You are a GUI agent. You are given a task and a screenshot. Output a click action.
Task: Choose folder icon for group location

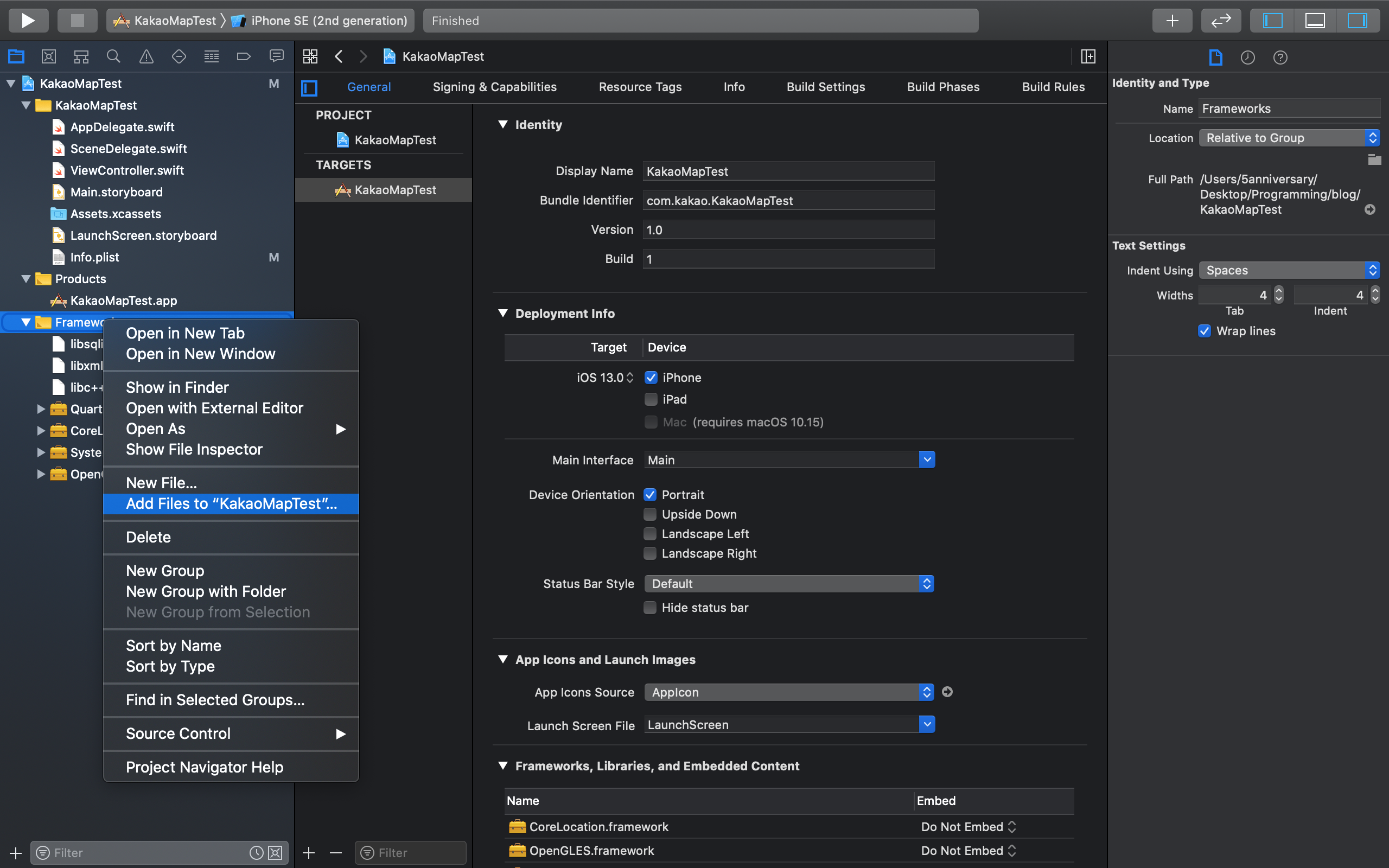tap(1375, 159)
